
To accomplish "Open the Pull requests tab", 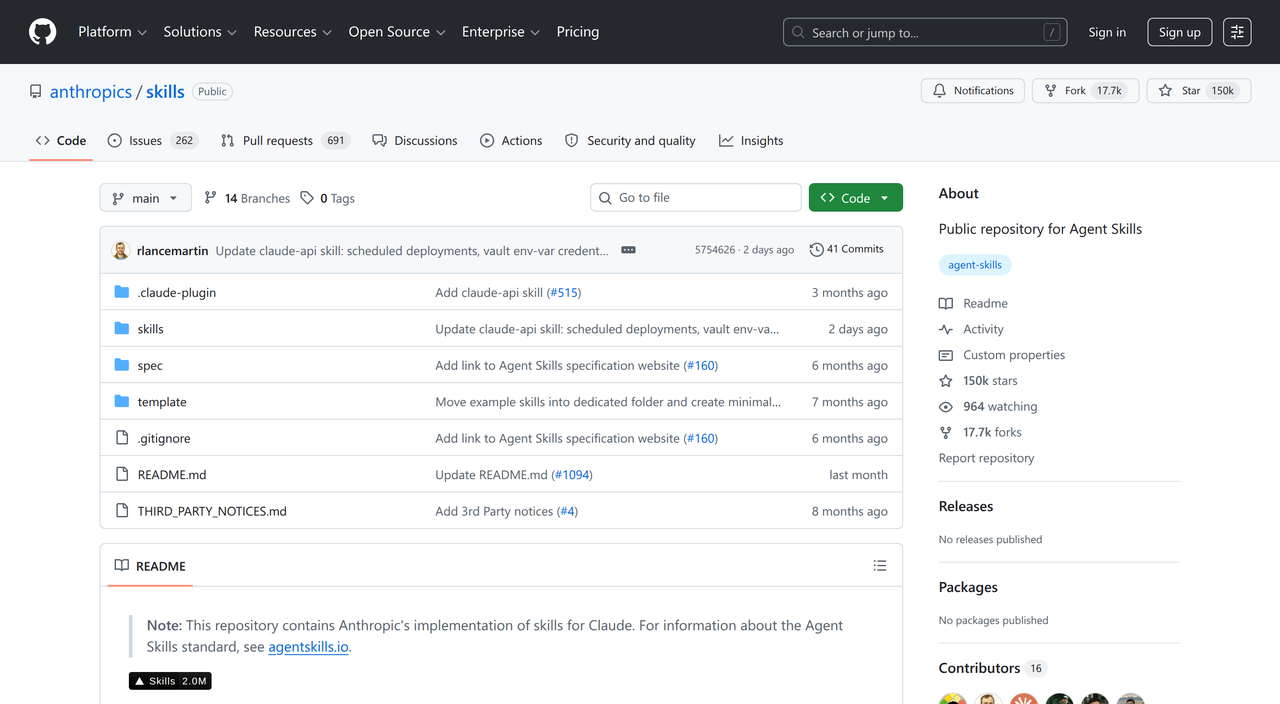I will pyautogui.click(x=284, y=141).
